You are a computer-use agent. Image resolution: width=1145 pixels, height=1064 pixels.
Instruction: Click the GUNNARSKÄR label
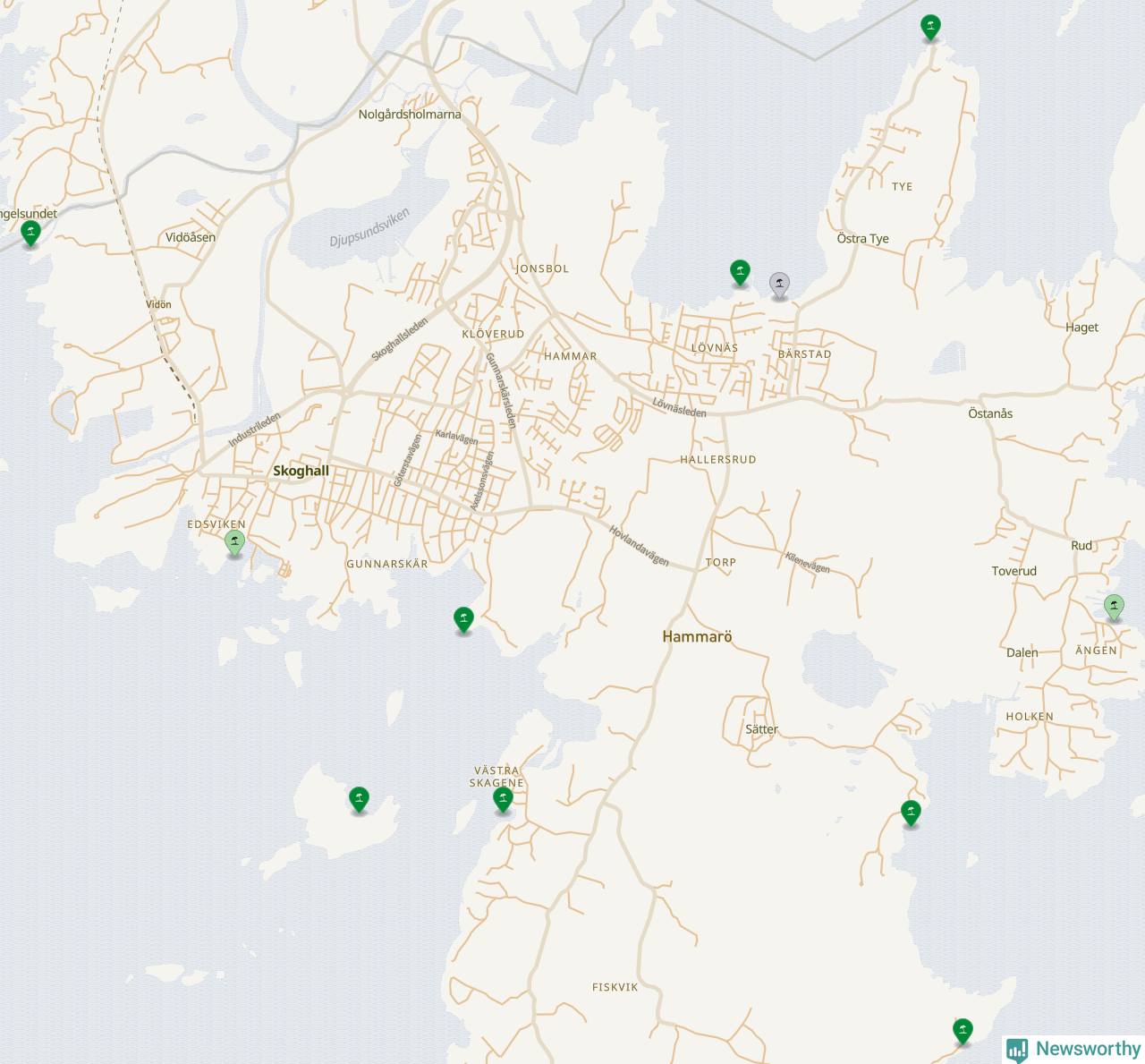click(x=387, y=564)
